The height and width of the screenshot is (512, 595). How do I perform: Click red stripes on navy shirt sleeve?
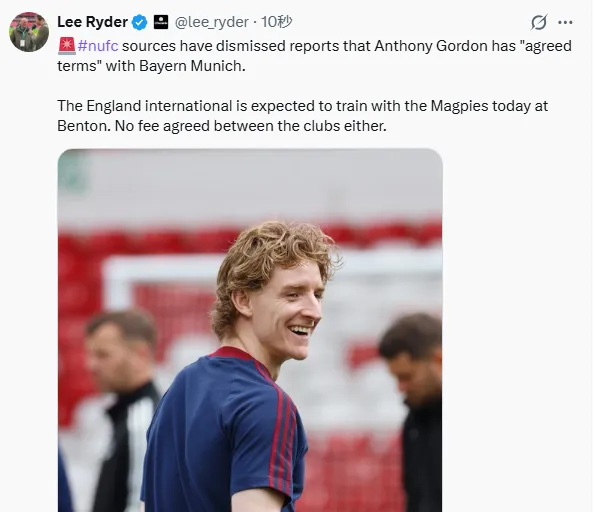283,435
